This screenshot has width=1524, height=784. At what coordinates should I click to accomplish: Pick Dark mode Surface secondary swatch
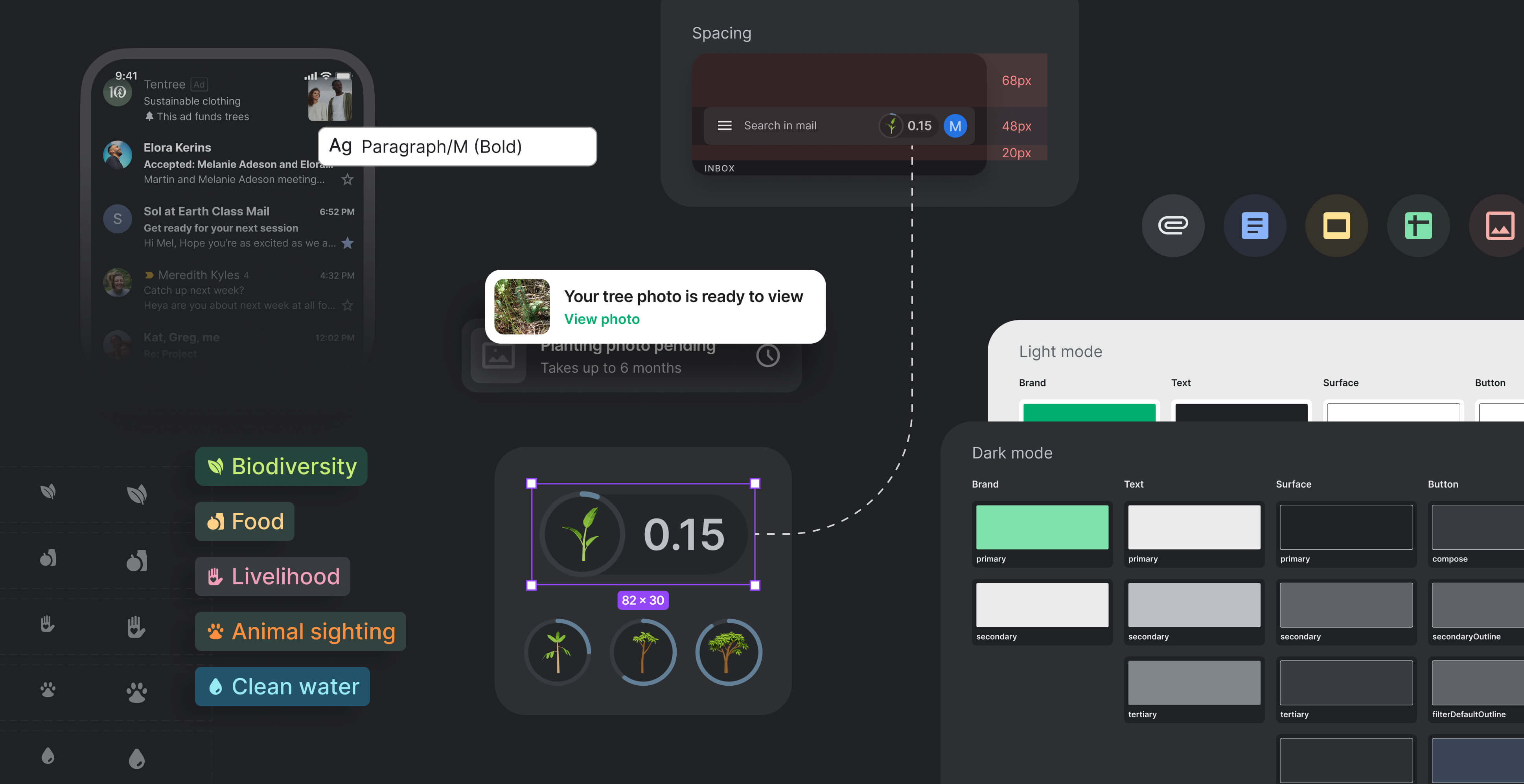click(x=1346, y=605)
